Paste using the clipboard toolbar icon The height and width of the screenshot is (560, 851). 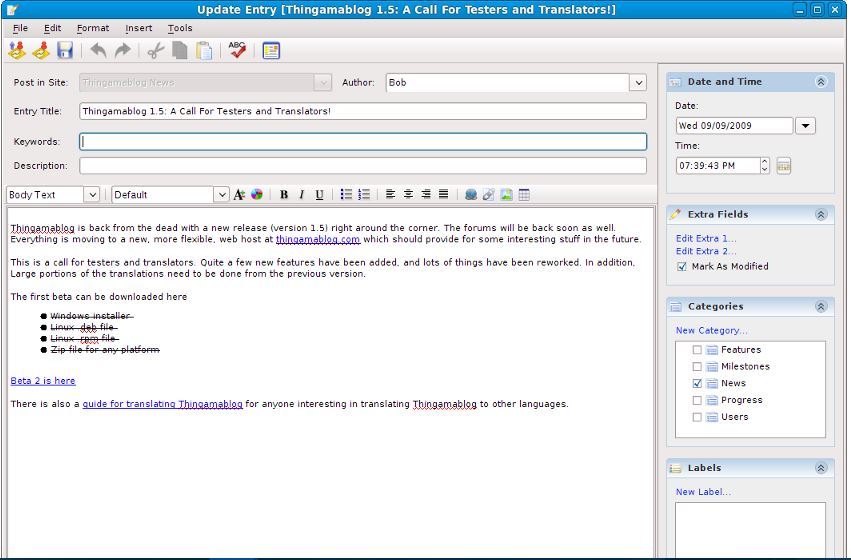pyautogui.click(x=204, y=50)
